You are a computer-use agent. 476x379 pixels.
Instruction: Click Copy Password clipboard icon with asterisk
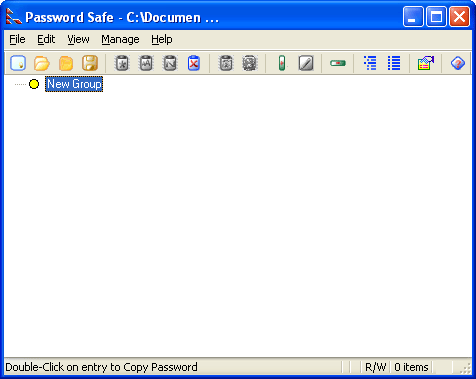coord(122,63)
